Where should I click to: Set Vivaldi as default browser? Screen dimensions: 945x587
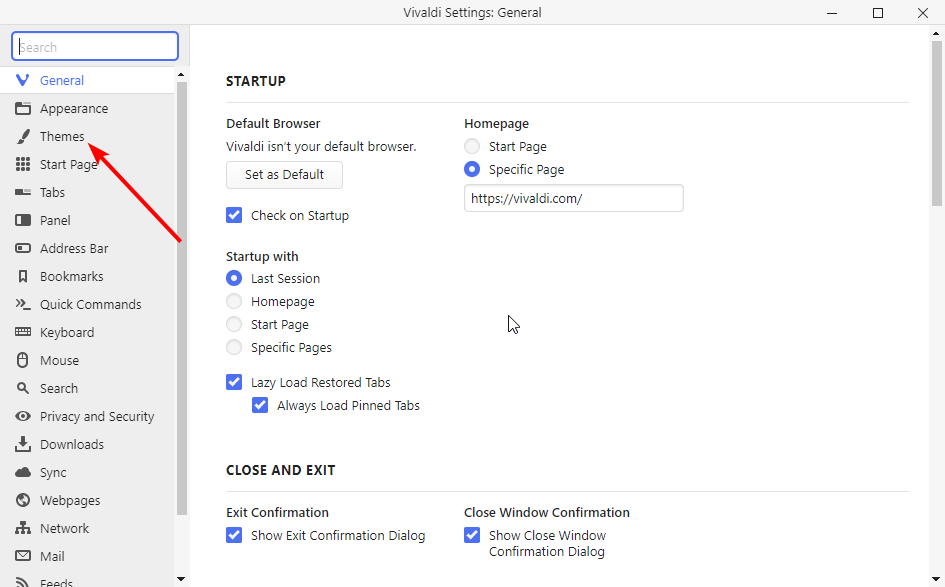tap(284, 175)
